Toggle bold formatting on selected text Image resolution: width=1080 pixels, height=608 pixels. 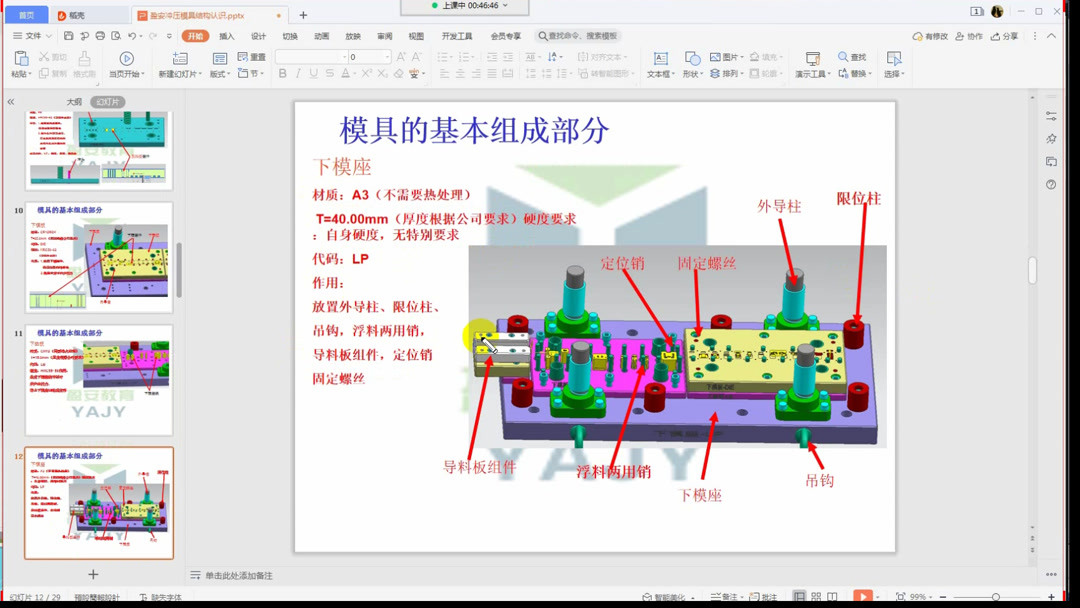(x=283, y=74)
